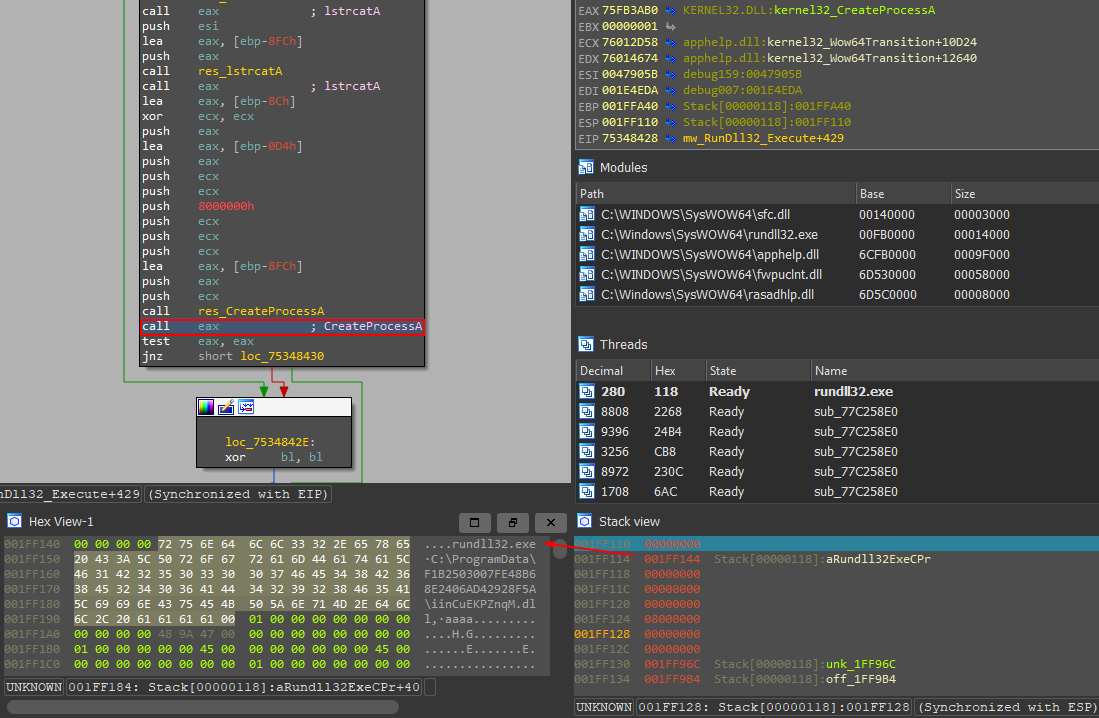Click the module icon beside sfc.dll

pos(587,215)
